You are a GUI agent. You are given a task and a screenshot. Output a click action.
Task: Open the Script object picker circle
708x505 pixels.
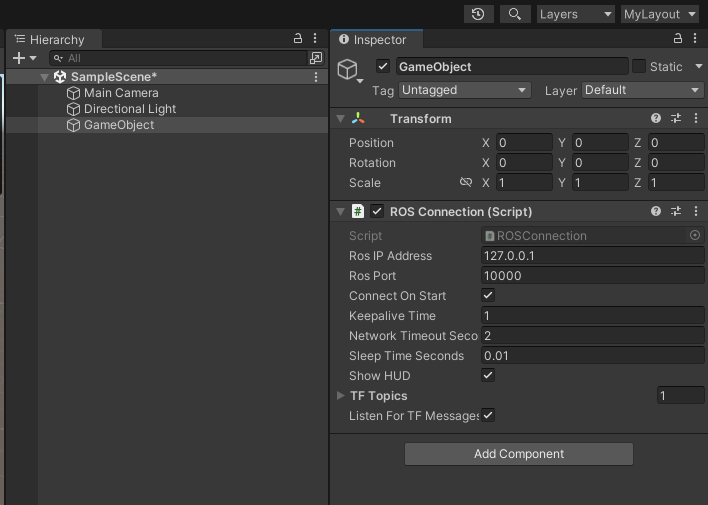[x=695, y=235]
